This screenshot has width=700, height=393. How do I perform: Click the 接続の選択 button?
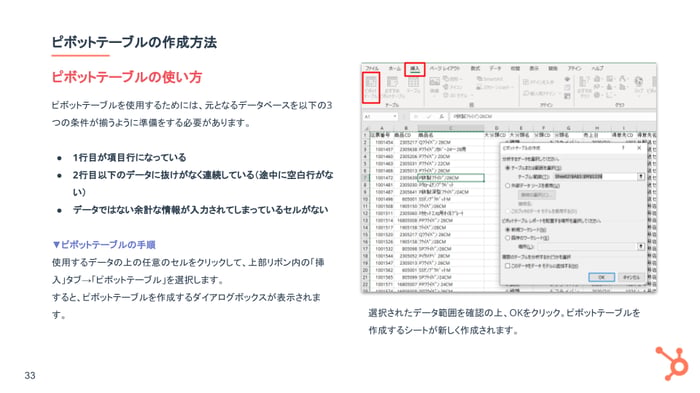click(536, 195)
